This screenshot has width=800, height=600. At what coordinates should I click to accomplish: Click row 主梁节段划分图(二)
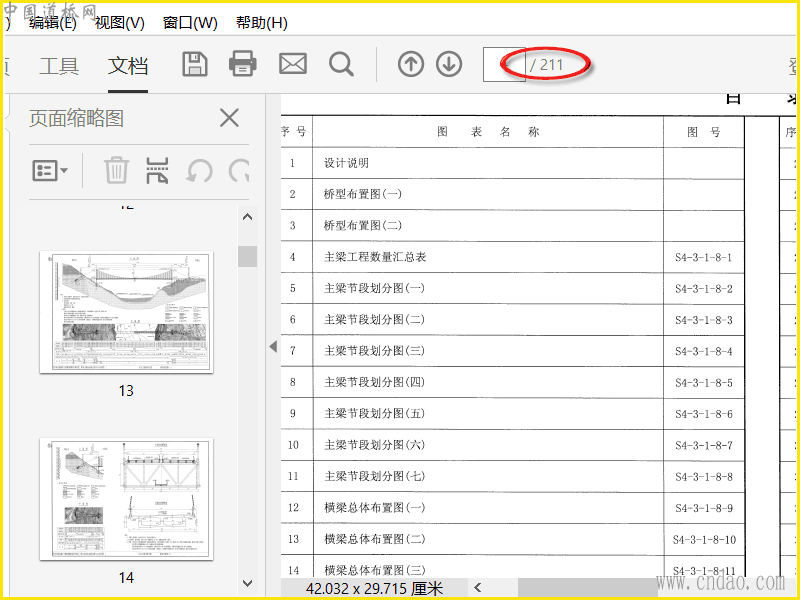(513, 320)
